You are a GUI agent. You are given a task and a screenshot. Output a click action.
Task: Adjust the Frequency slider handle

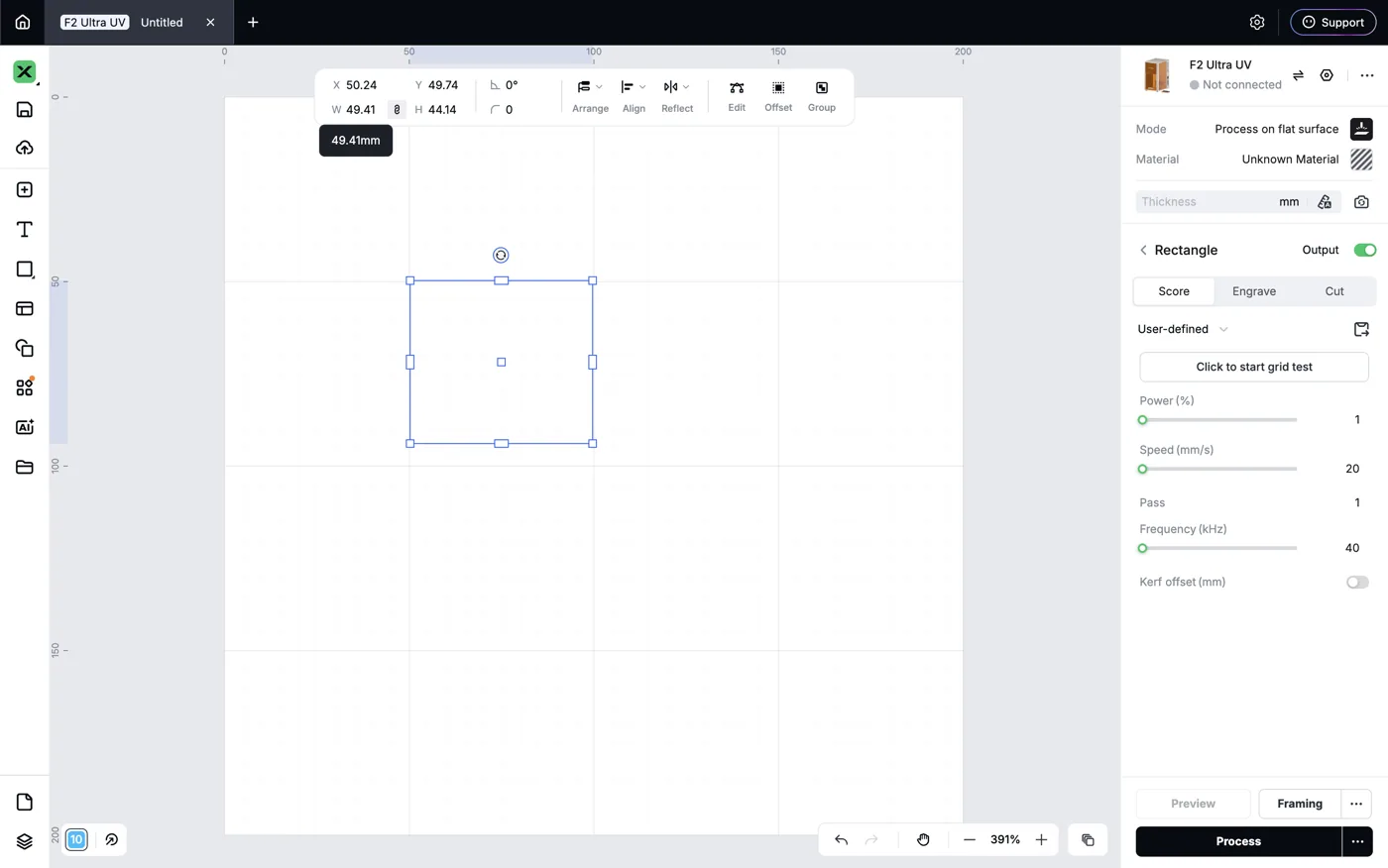[1142, 548]
